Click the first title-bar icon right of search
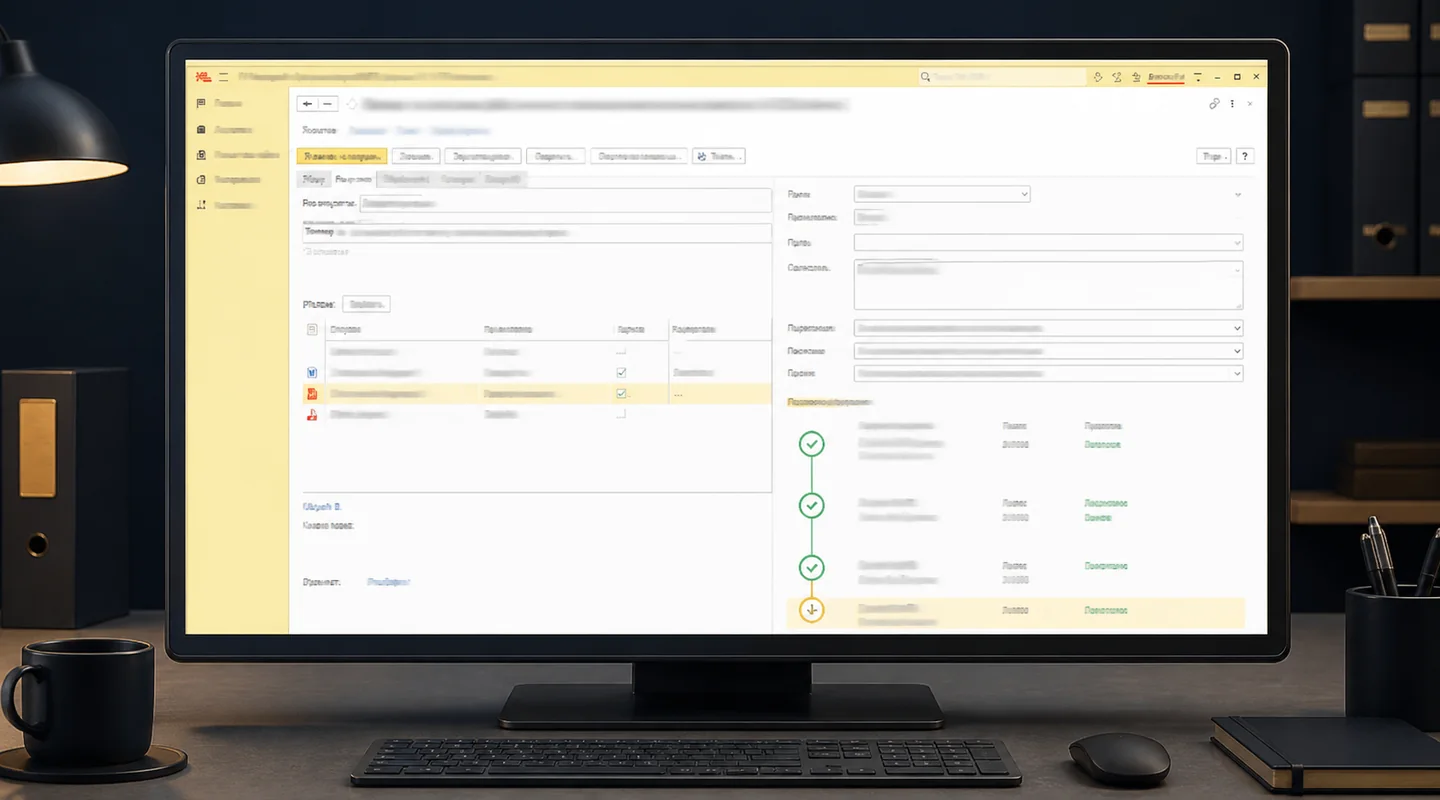Viewport: 1440px width, 800px height. [x=1098, y=76]
